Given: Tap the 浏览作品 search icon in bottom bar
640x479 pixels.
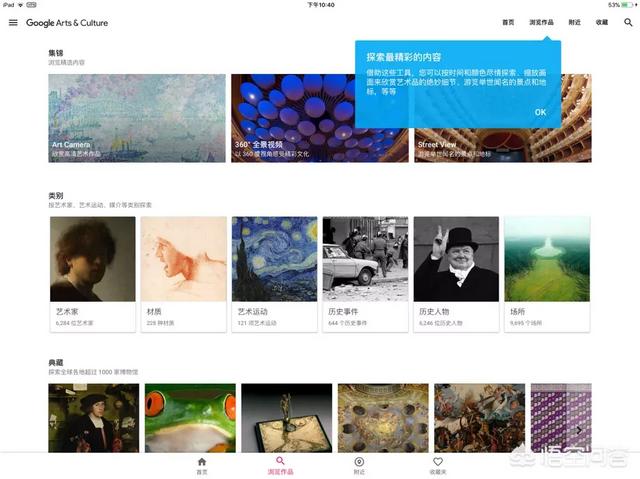Looking at the screenshot, I should click(x=280, y=461).
